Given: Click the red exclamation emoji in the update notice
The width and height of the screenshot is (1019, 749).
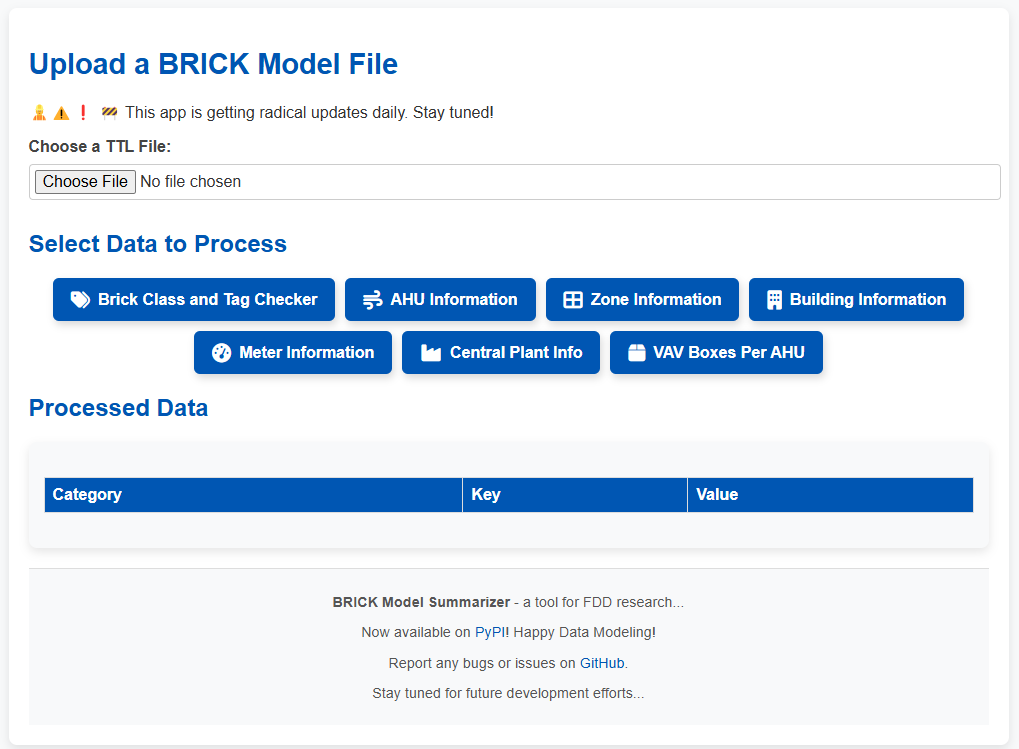Looking at the screenshot, I should point(83,112).
